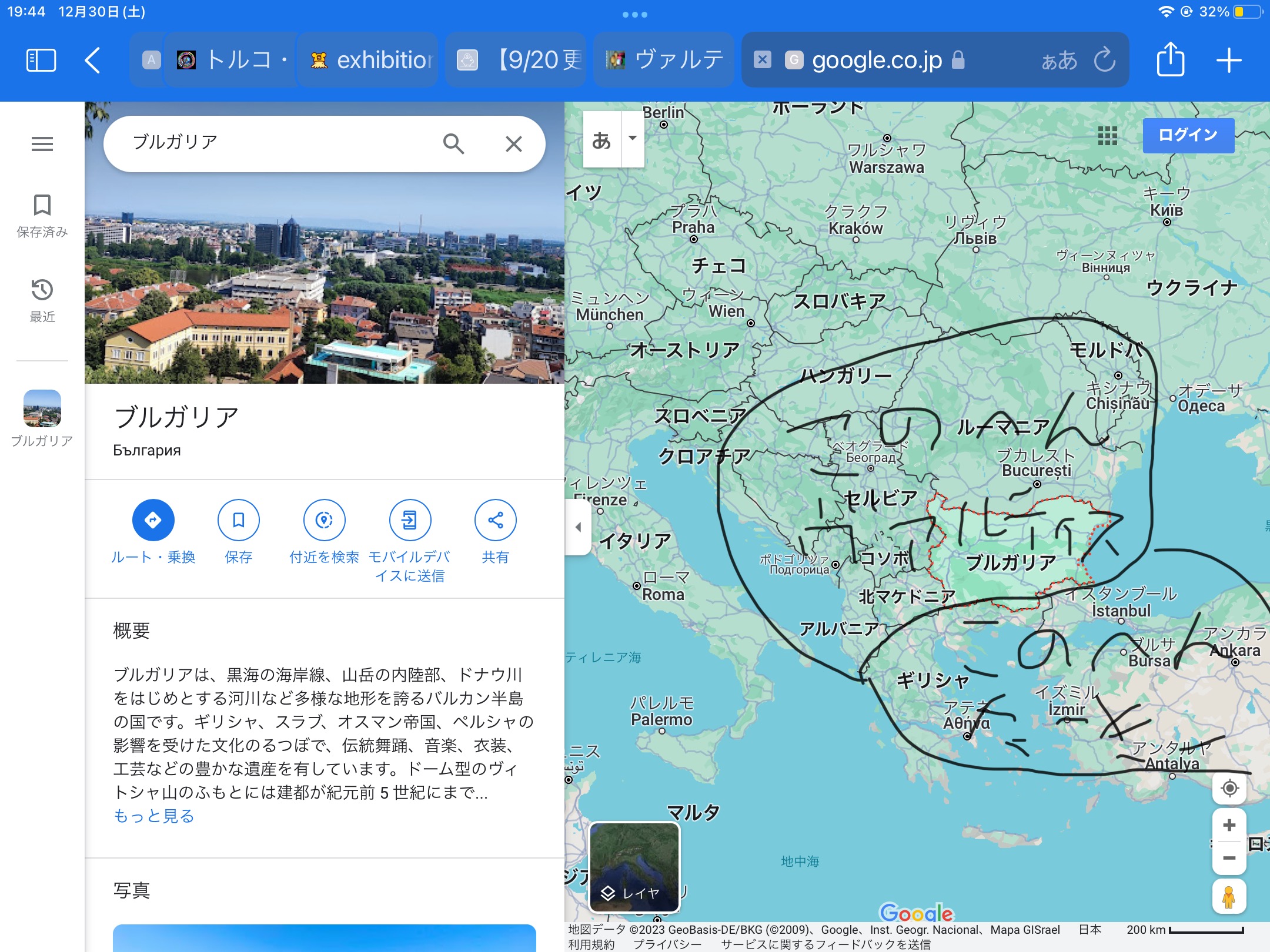Open the Google apps grid
This screenshot has height=952, width=1270.
(x=1107, y=136)
